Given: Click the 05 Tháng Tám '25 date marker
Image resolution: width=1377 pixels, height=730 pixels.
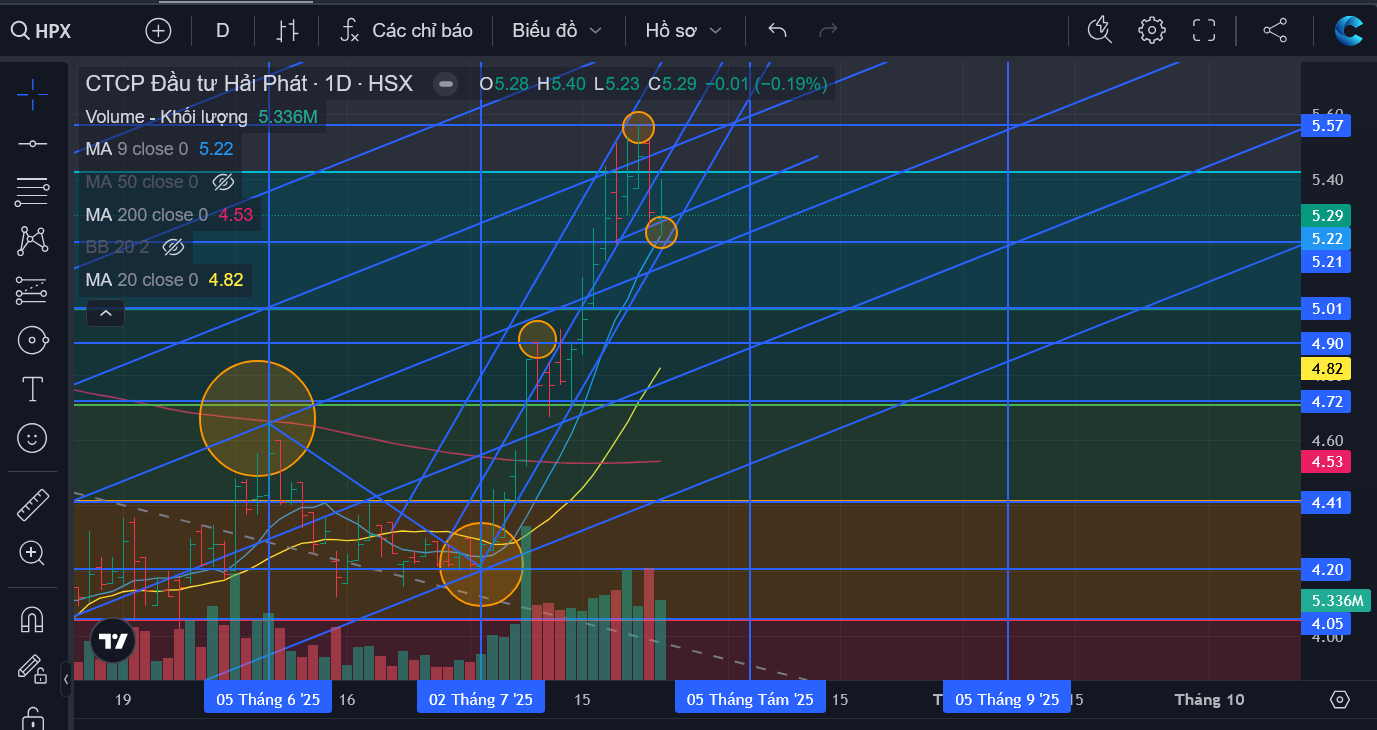Looking at the screenshot, I should pos(750,699).
